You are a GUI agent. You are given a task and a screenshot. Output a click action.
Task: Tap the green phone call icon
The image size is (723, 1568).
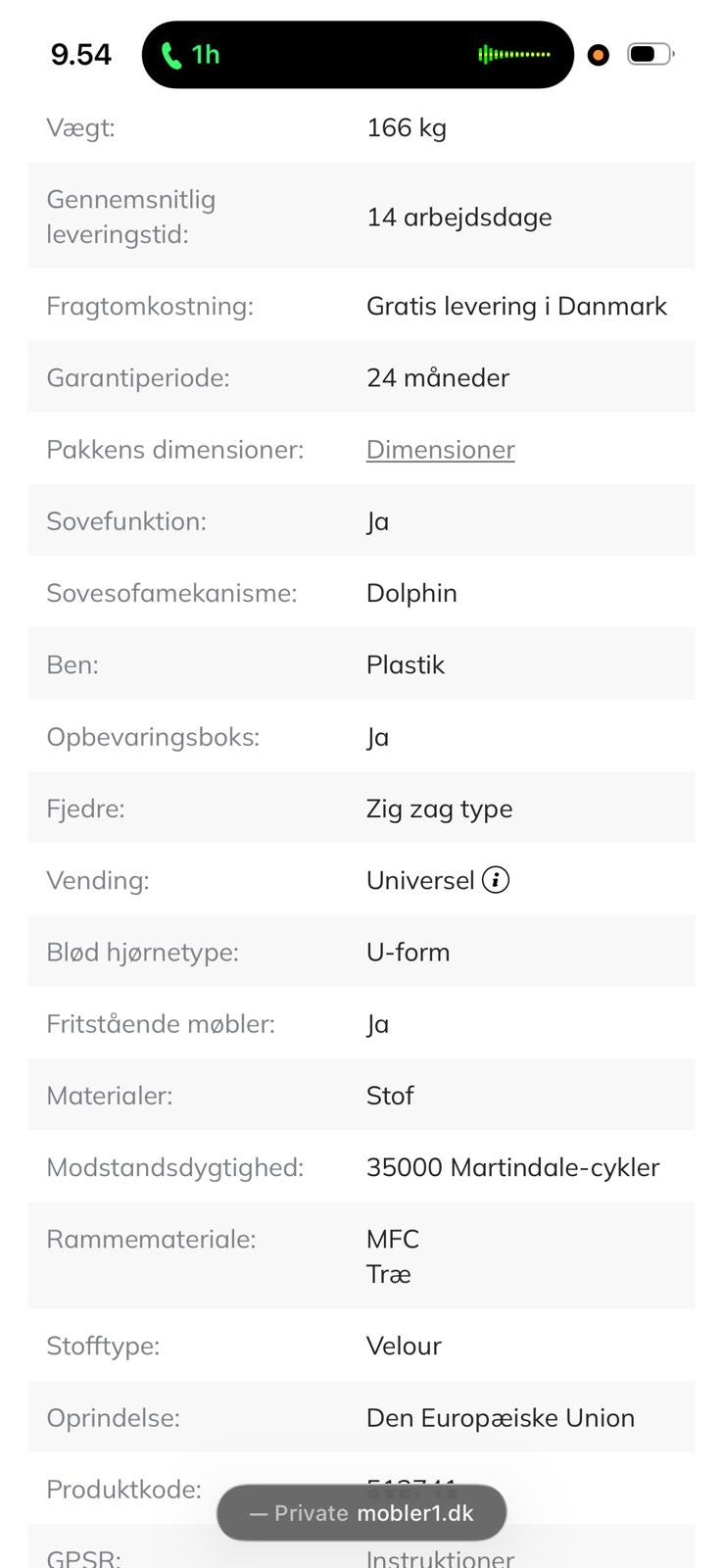tap(171, 55)
